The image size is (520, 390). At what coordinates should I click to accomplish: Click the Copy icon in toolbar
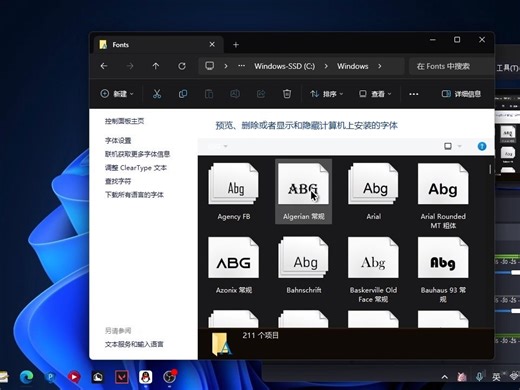coord(183,94)
